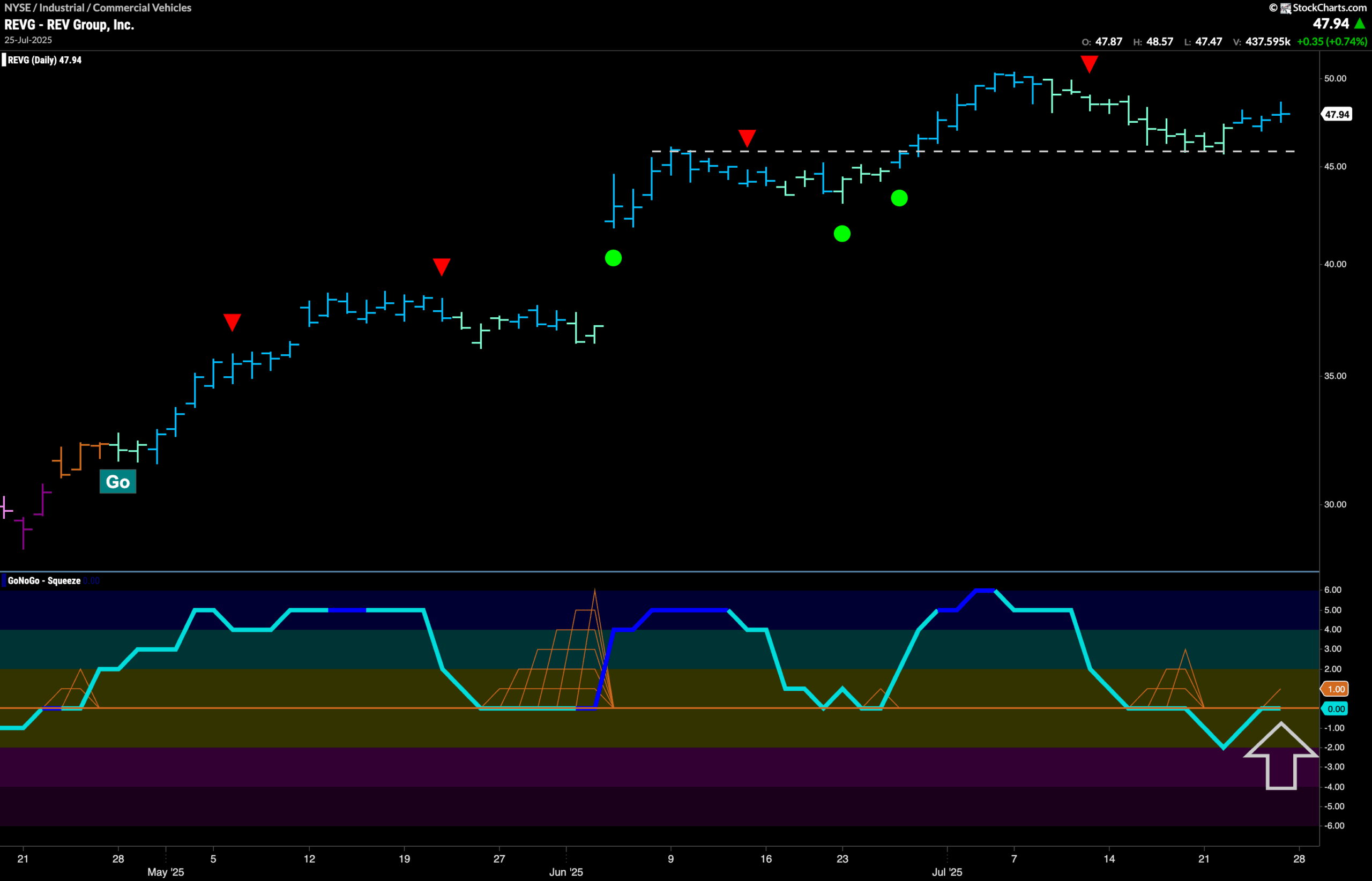Click the GoNoGo - Squeeze indicator label
1372x881 pixels.
point(44,581)
